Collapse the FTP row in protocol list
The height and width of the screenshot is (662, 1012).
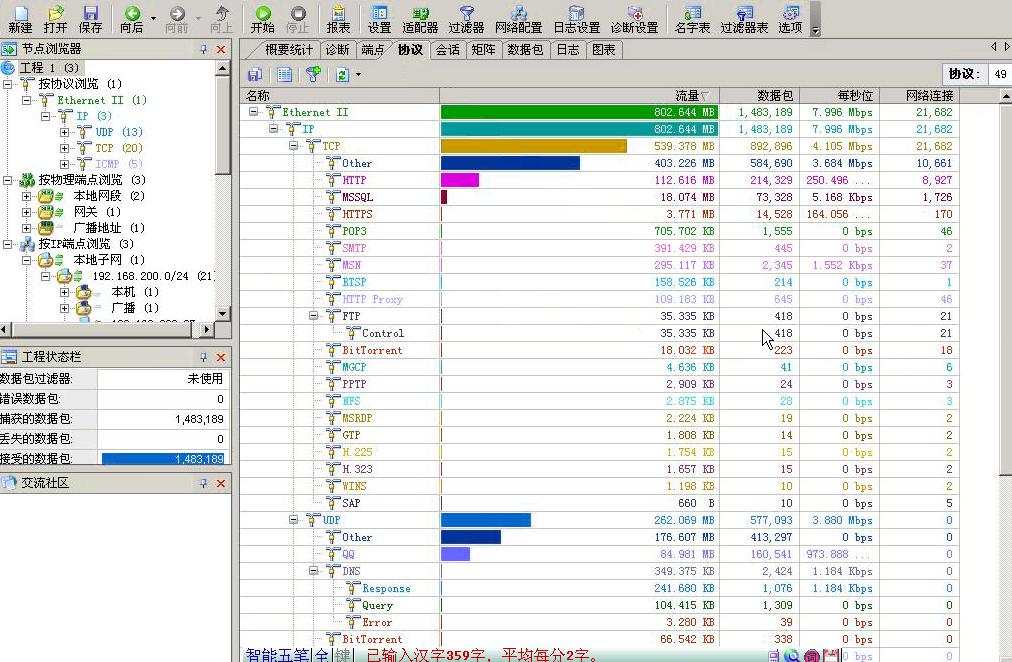[x=314, y=316]
